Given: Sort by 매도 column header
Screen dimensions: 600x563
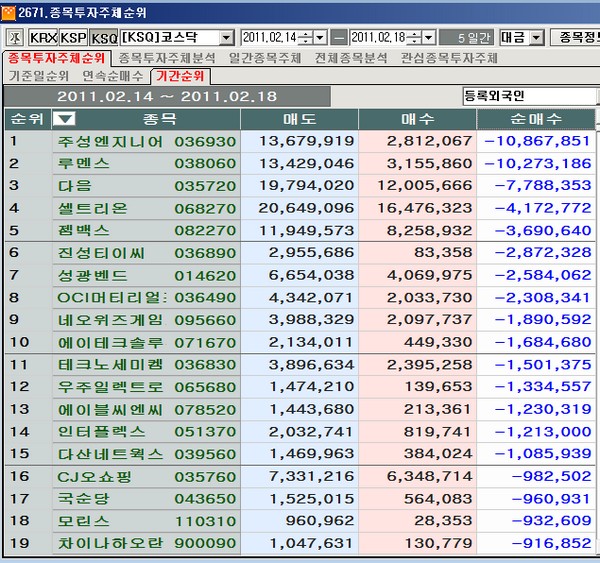Looking at the screenshot, I should point(299,119).
